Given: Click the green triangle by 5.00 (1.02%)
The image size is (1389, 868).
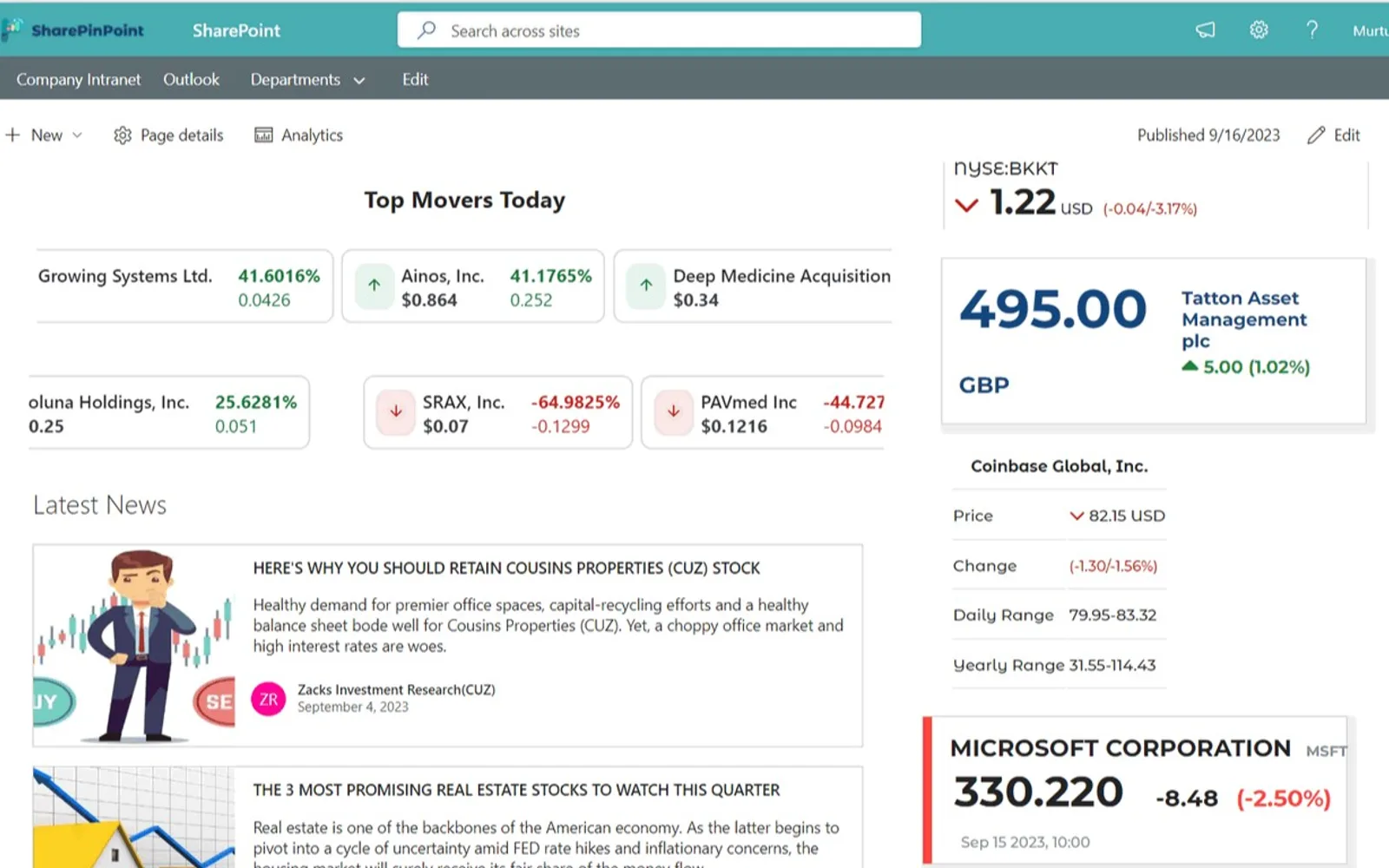Looking at the screenshot, I should coord(1190,366).
